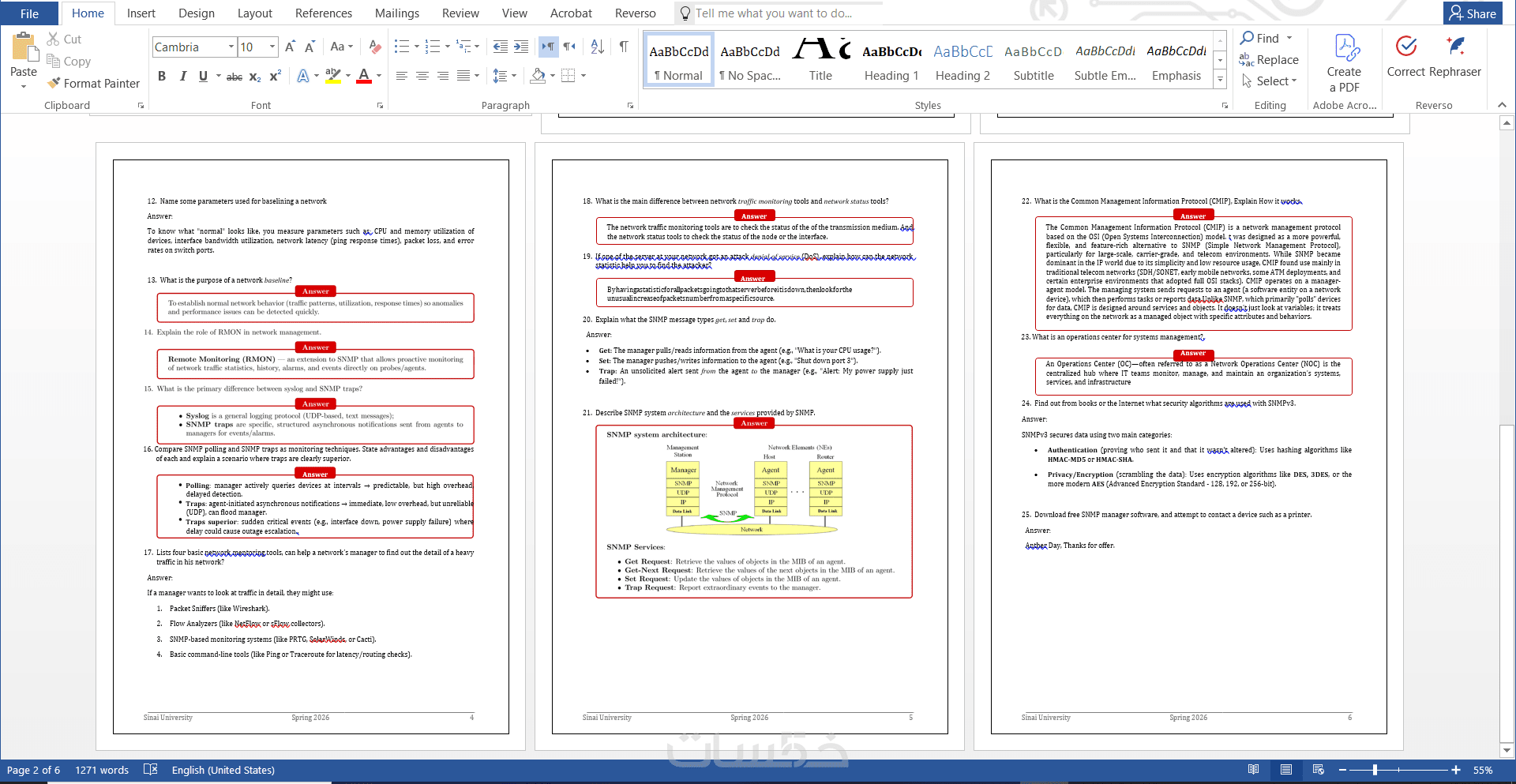Image resolution: width=1516 pixels, height=784 pixels.
Task: Open the font size dropdown
Action: (272, 47)
